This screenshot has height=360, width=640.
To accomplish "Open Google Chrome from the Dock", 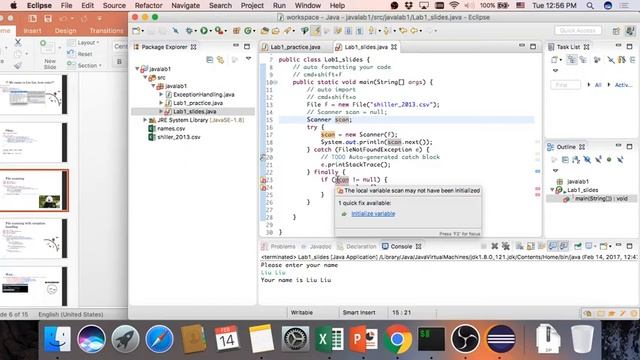I will pos(397,339).
